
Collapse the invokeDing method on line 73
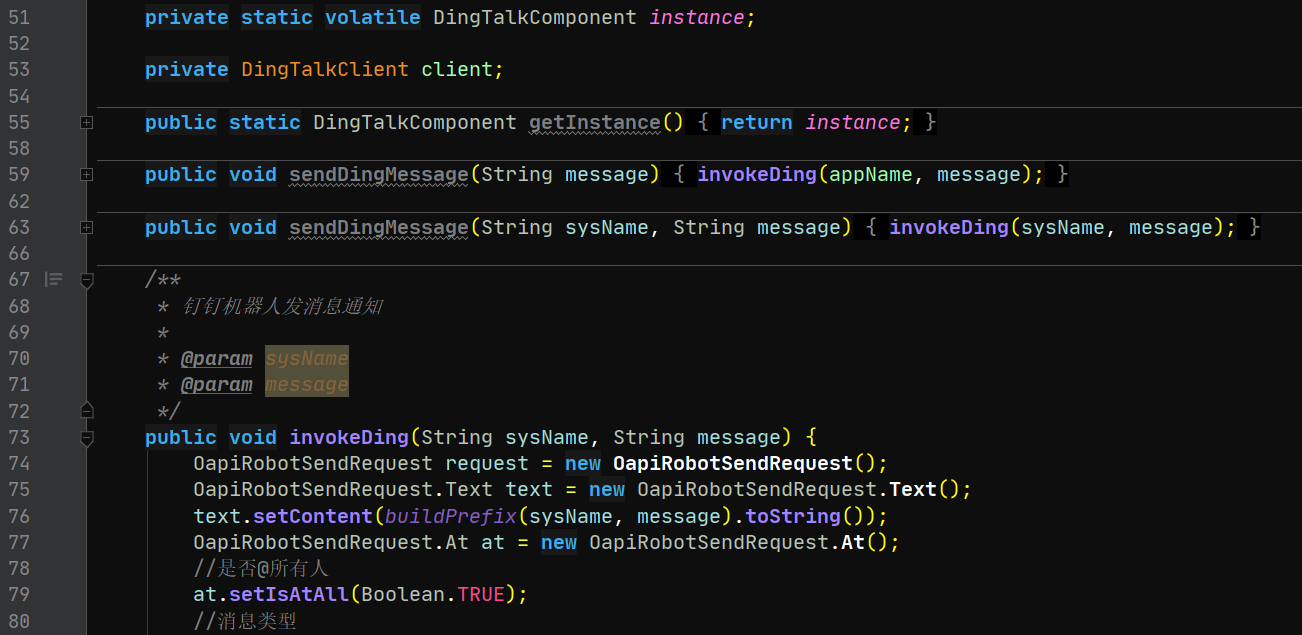coord(87,437)
